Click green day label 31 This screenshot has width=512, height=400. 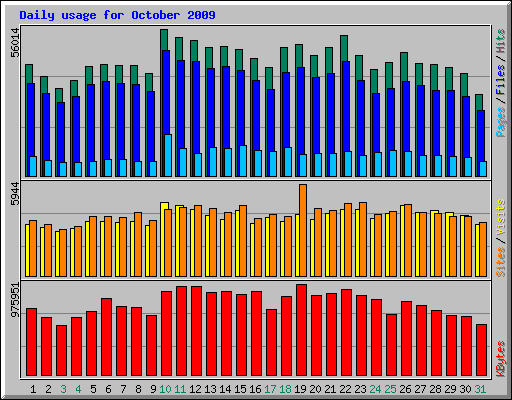(x=480, y=389)
